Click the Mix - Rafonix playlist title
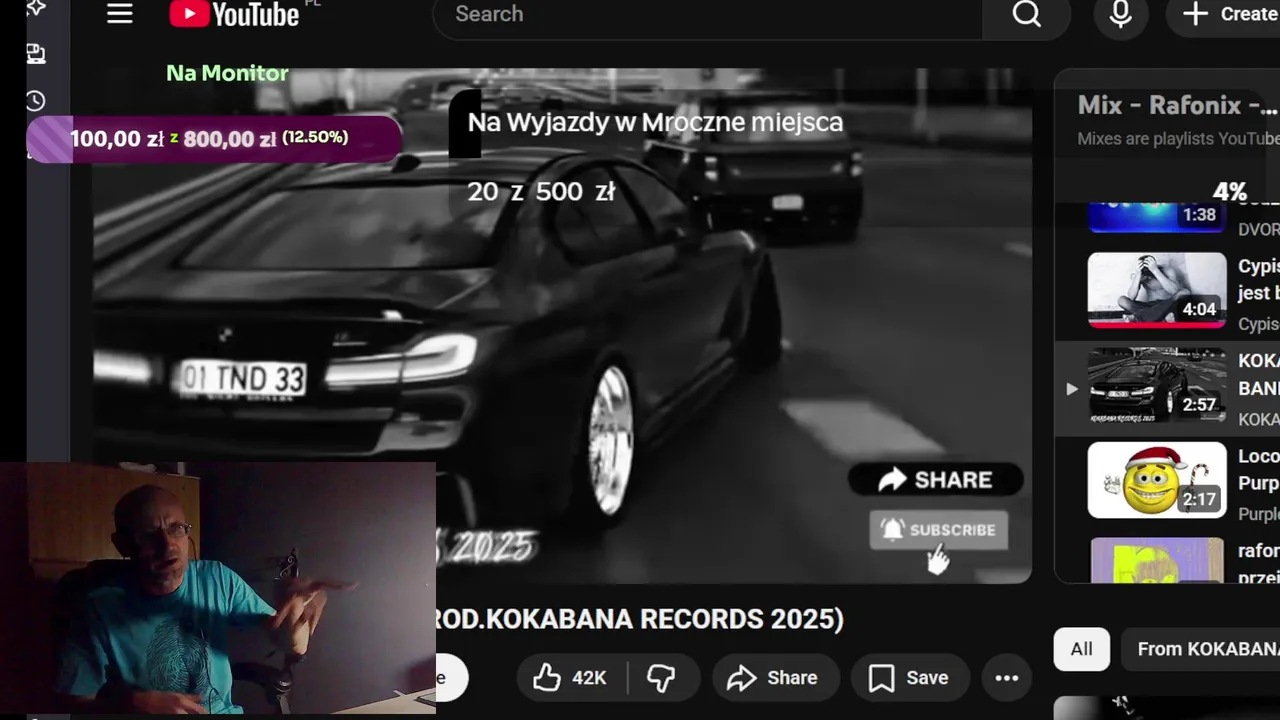Screen dimensions: 1280x720 click(x=1178, y=105)
